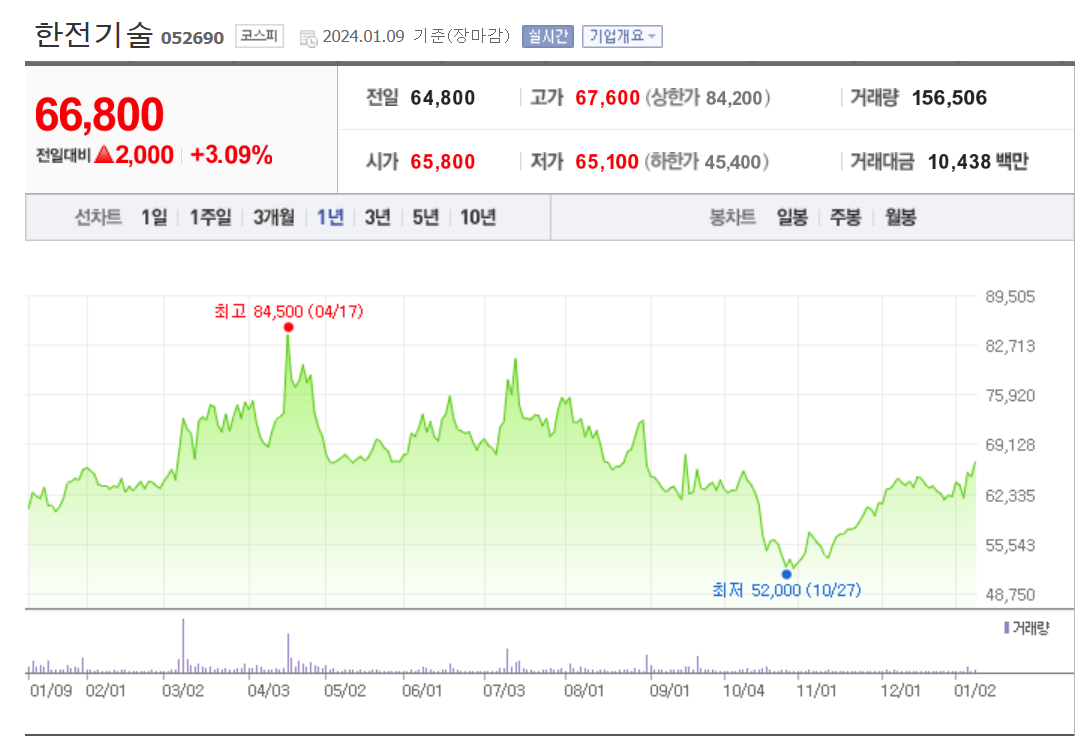Click the +3.09% change percentage
This screenshot has height=736, width=1075.
(231, 155)
